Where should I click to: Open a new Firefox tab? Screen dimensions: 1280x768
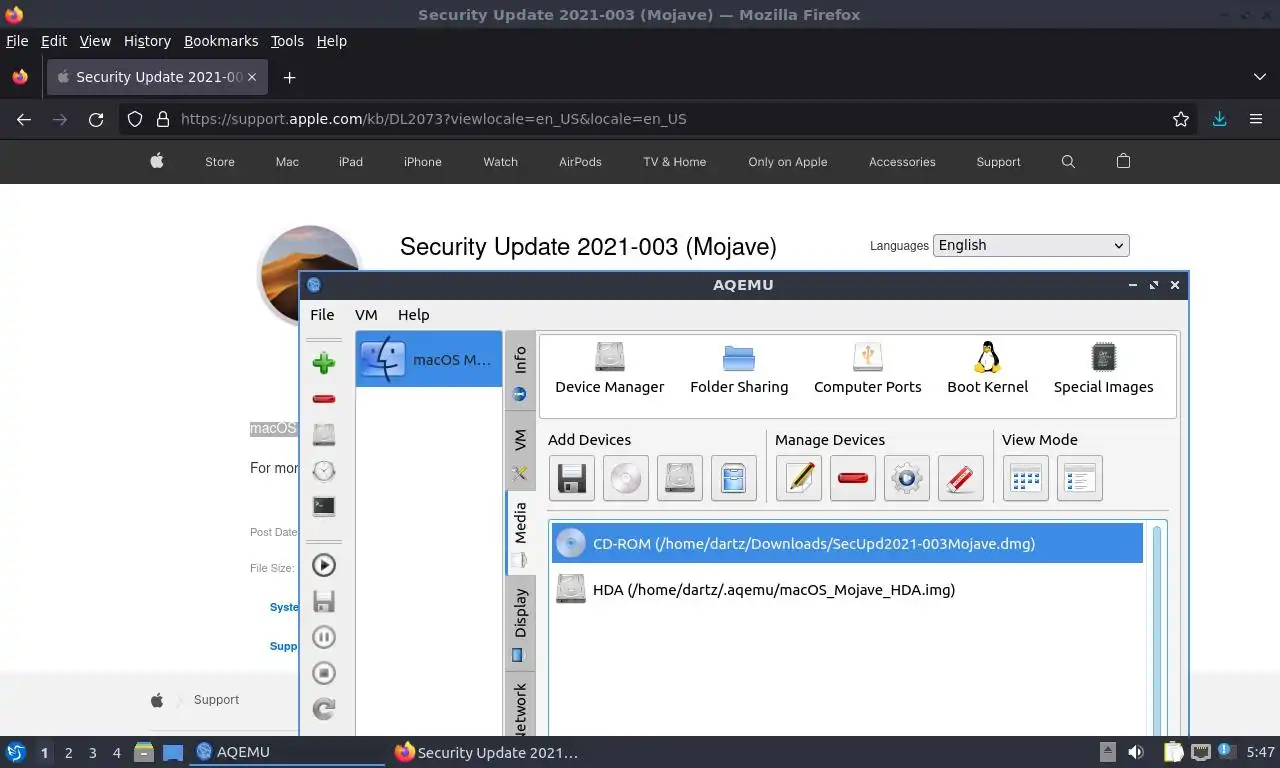point(289,77)
